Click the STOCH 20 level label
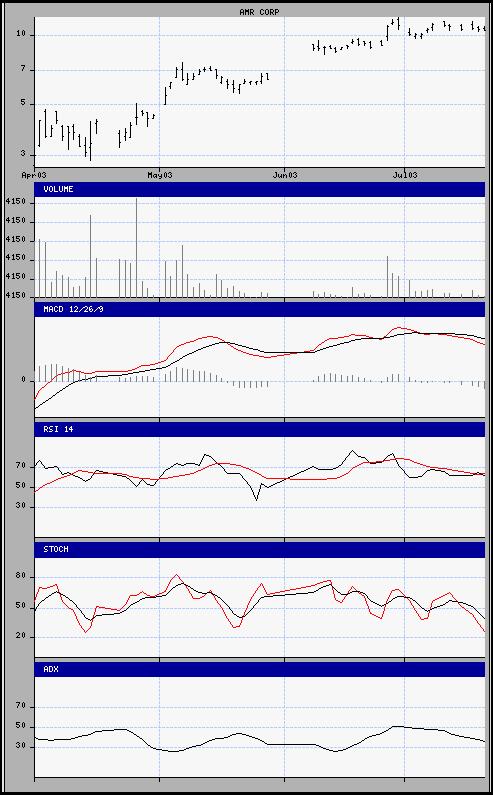The image size is (493, 795). pyautogui.click(x=21, y=637)
